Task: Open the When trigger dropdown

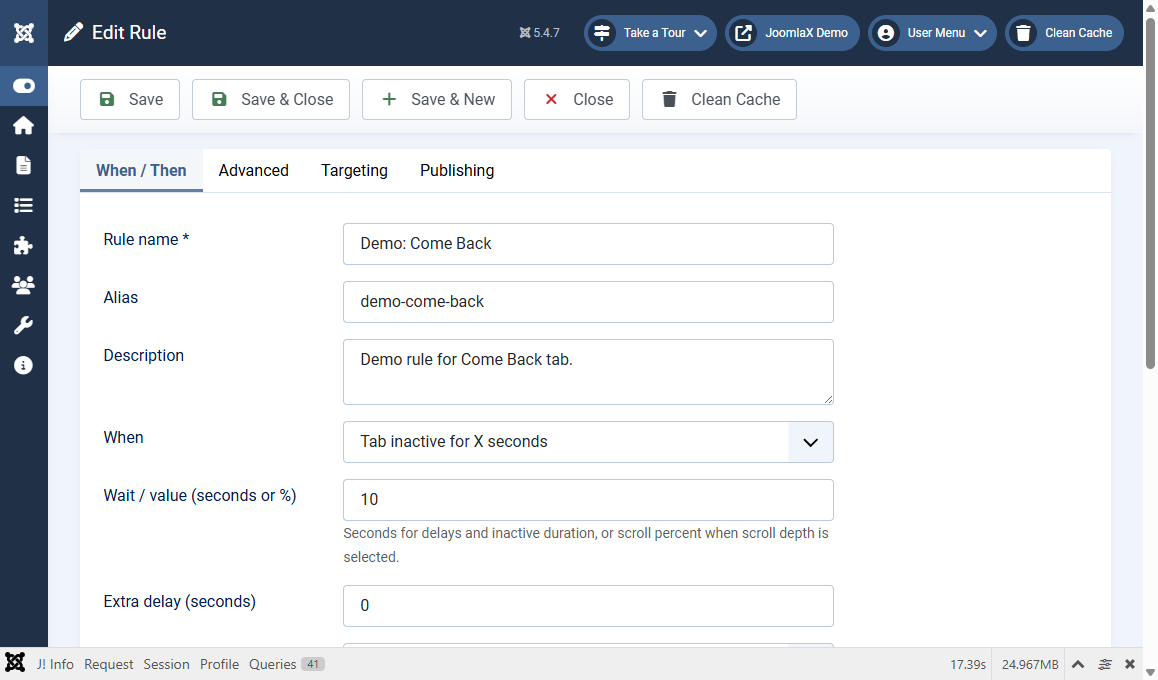Action: pos(589,442)
